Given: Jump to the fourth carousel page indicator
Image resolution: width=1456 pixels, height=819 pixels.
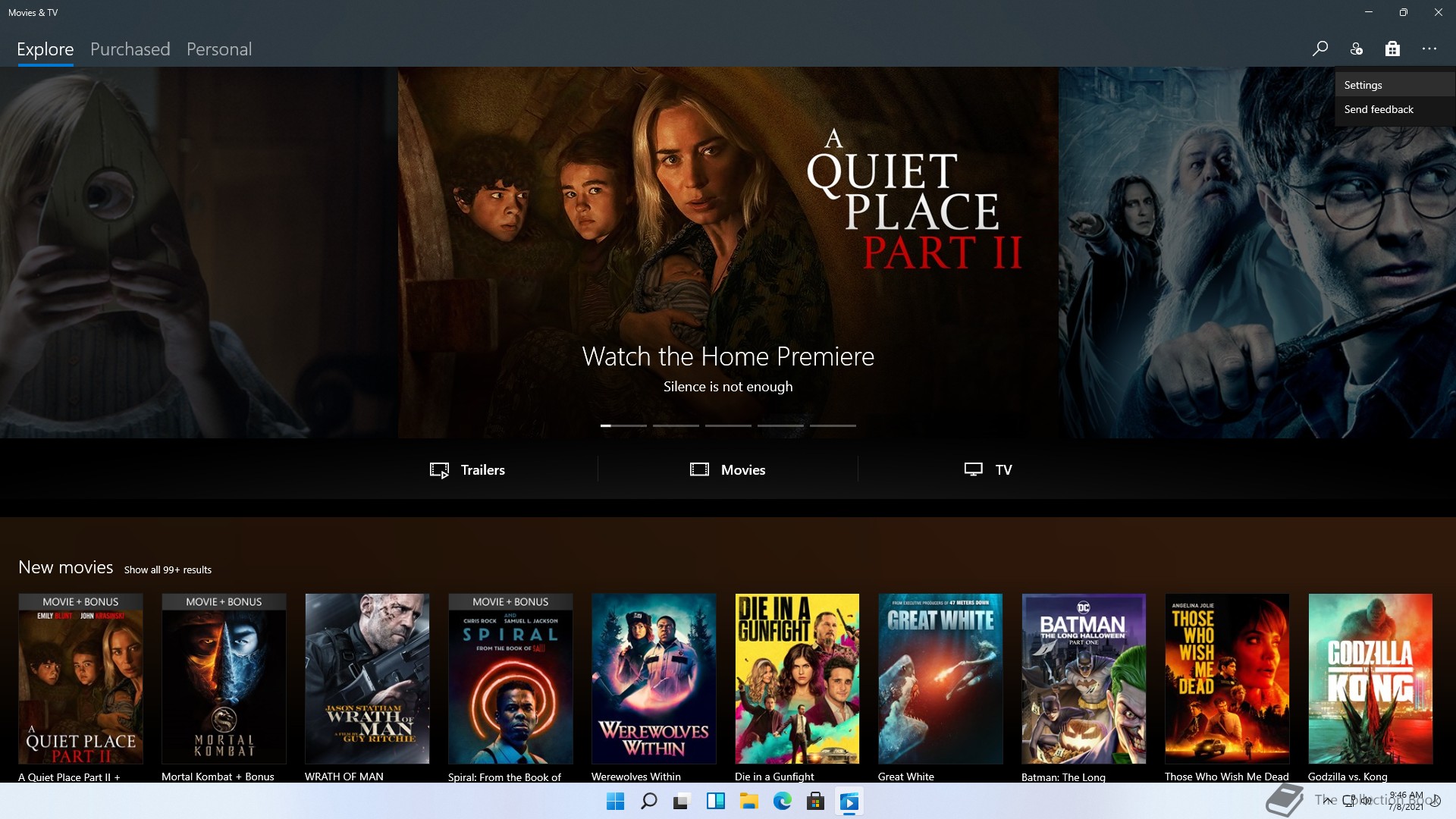Looking at the screenshot, I should click(x=780, y=425).
